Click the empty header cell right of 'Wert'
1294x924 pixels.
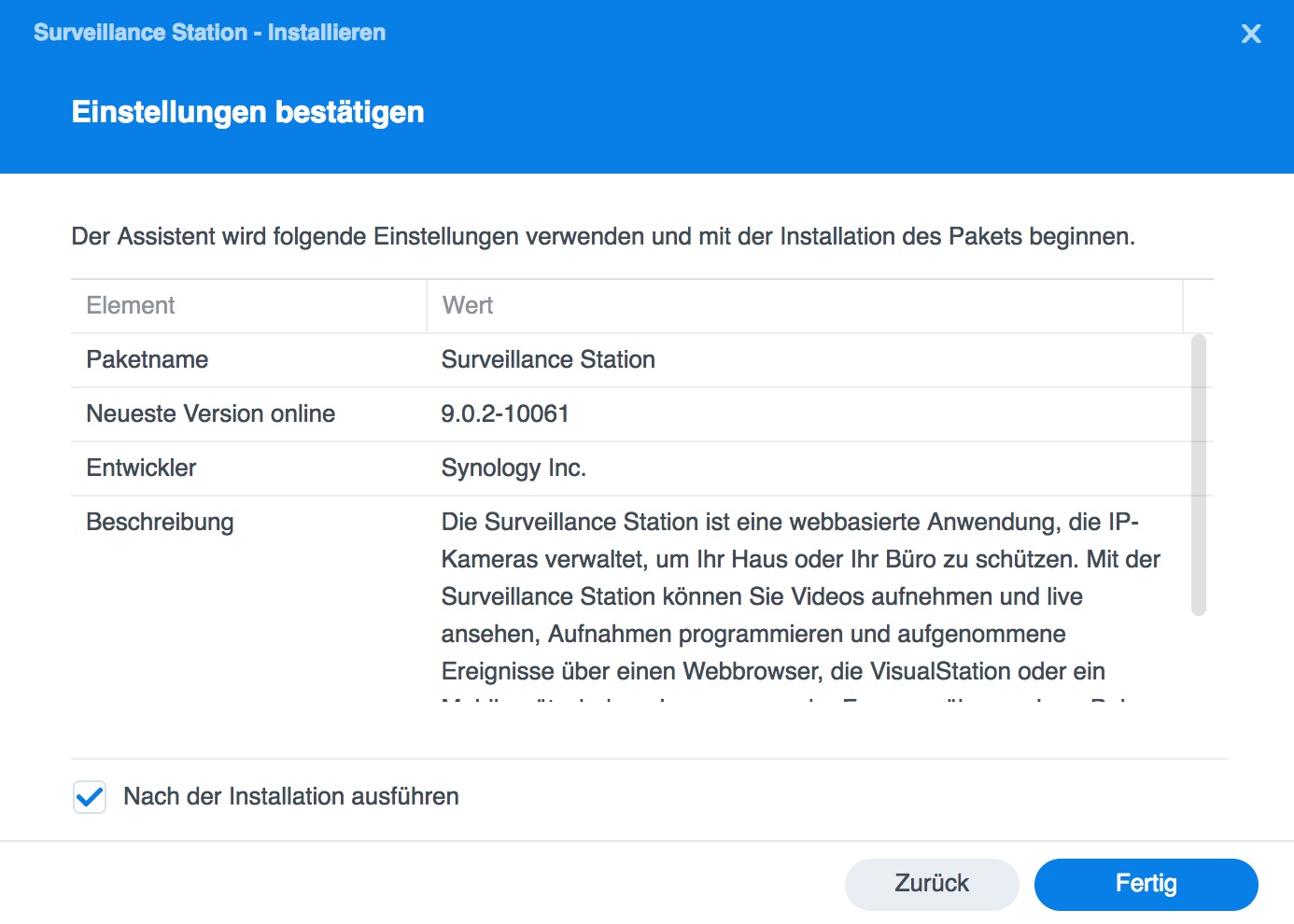tap(1198, 306)
